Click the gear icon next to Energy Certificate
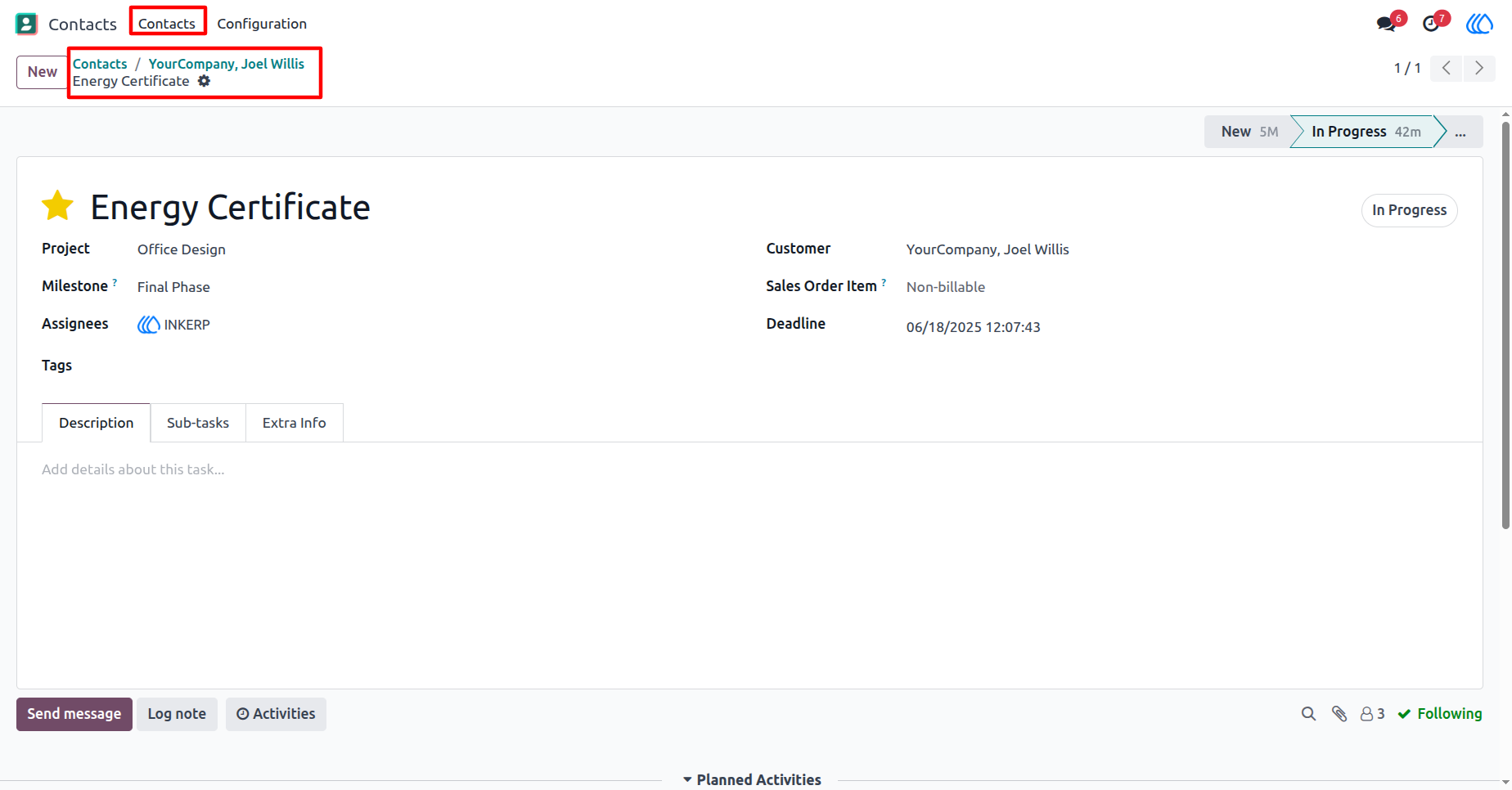This screenshot has width=1512, height=790. [204, 81]
